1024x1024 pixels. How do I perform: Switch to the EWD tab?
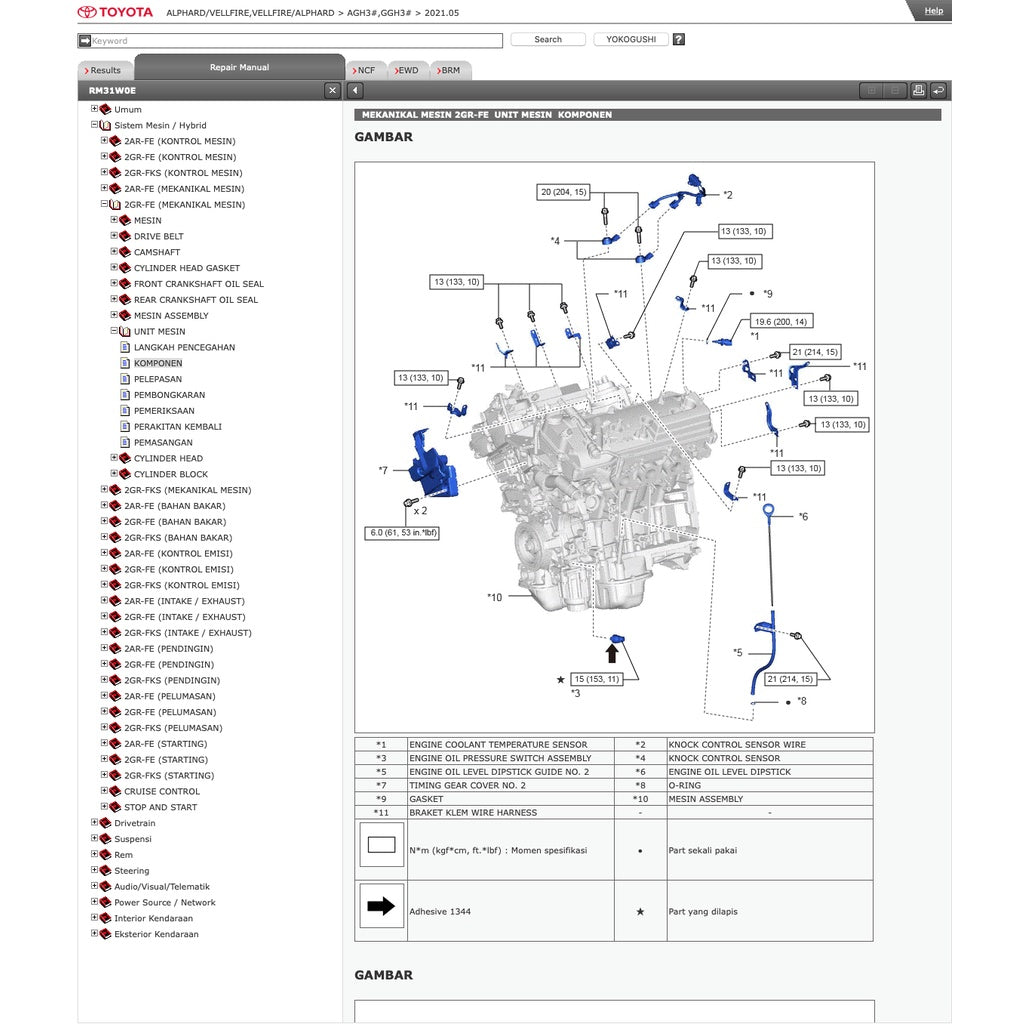click(x=408, y=71)
